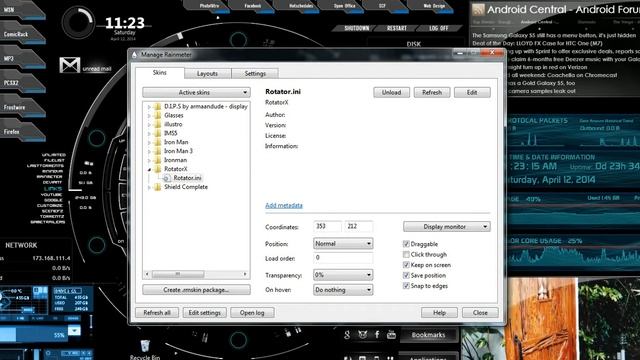
Task: Click the Glasses folder icon
Action: coord(158,116)
